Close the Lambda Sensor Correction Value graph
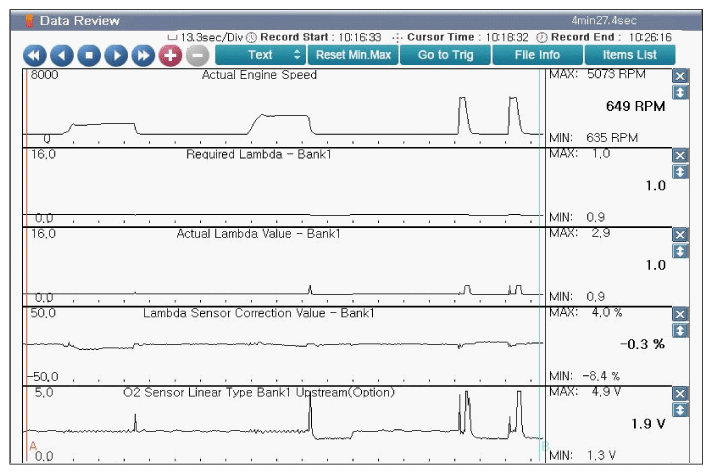Screen dimensions: 712x474 coord(680,314)
